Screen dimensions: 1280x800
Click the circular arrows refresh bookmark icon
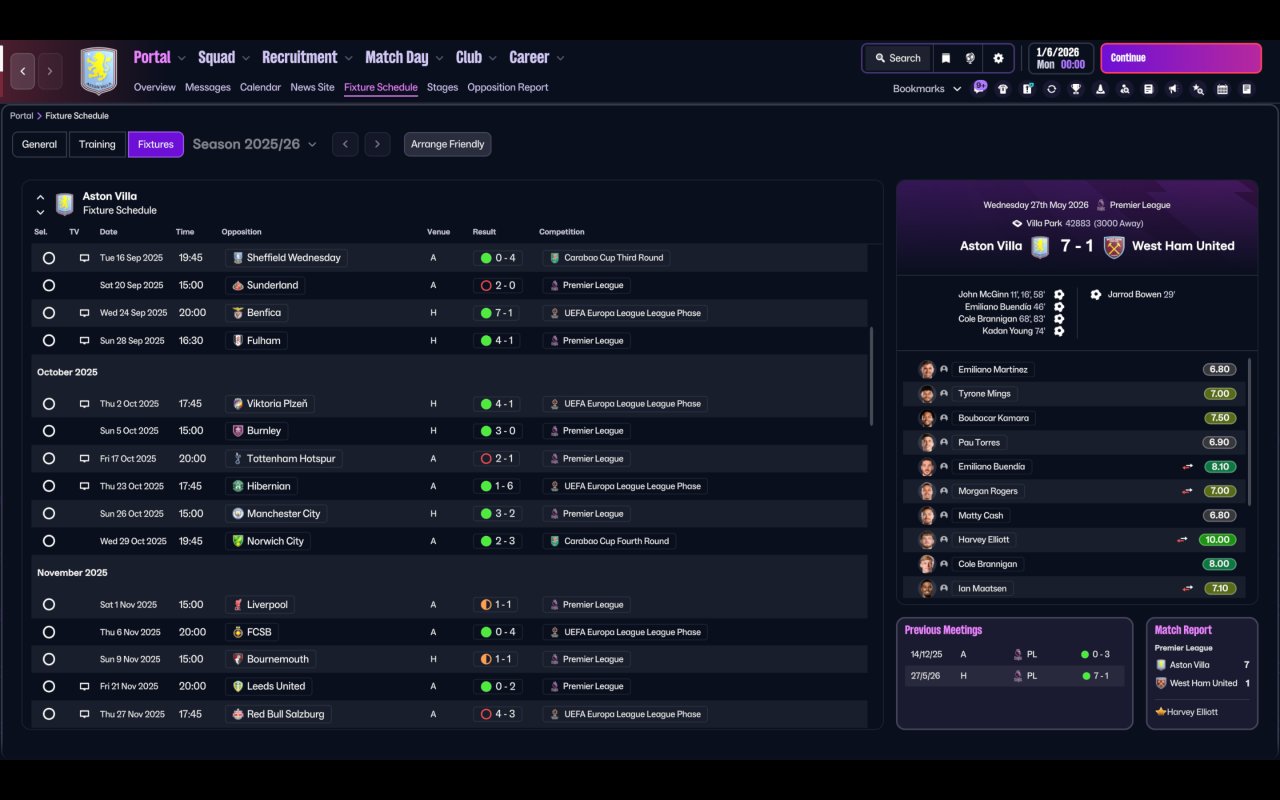(1051, 89)
